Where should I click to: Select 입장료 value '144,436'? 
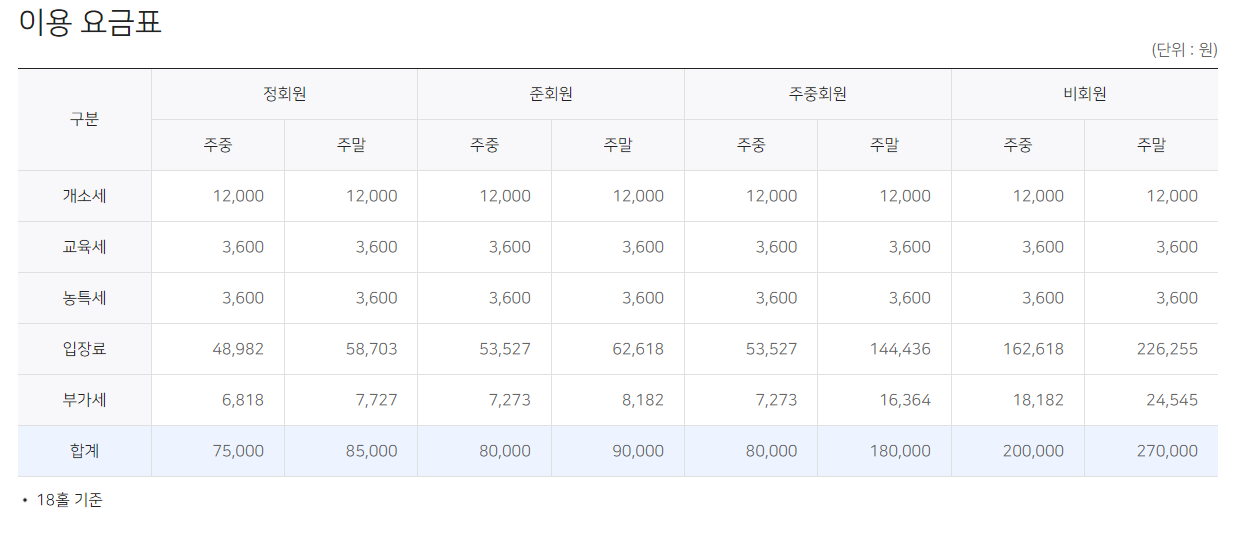[900, 349]
